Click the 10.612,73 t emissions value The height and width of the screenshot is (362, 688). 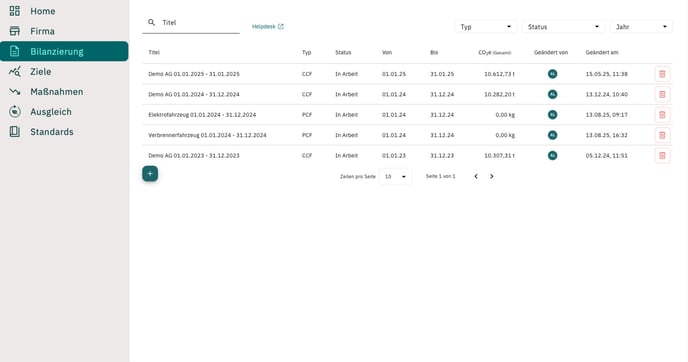coord(499,74)
